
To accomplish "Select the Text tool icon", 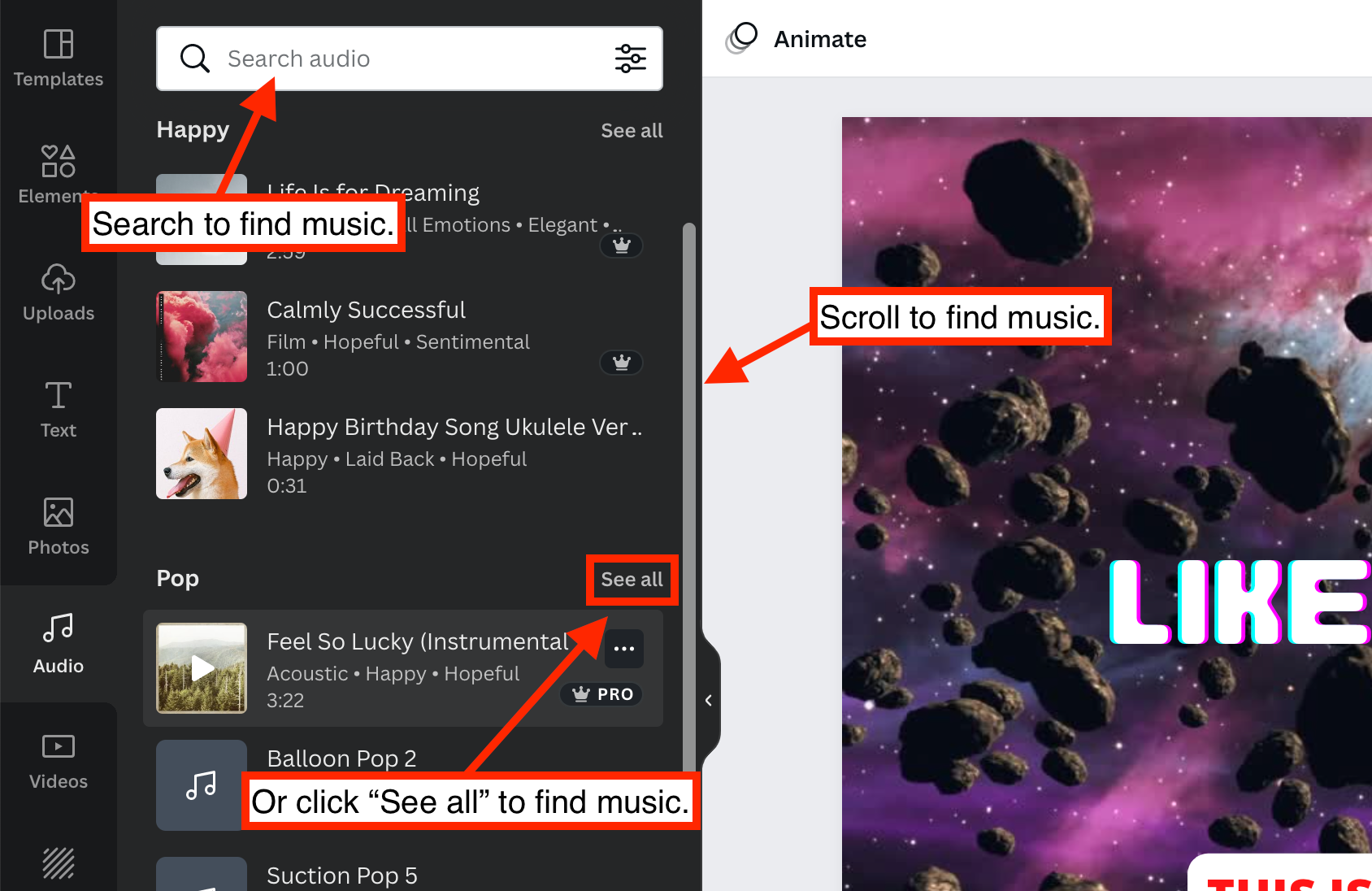I will tap(59, 396).
